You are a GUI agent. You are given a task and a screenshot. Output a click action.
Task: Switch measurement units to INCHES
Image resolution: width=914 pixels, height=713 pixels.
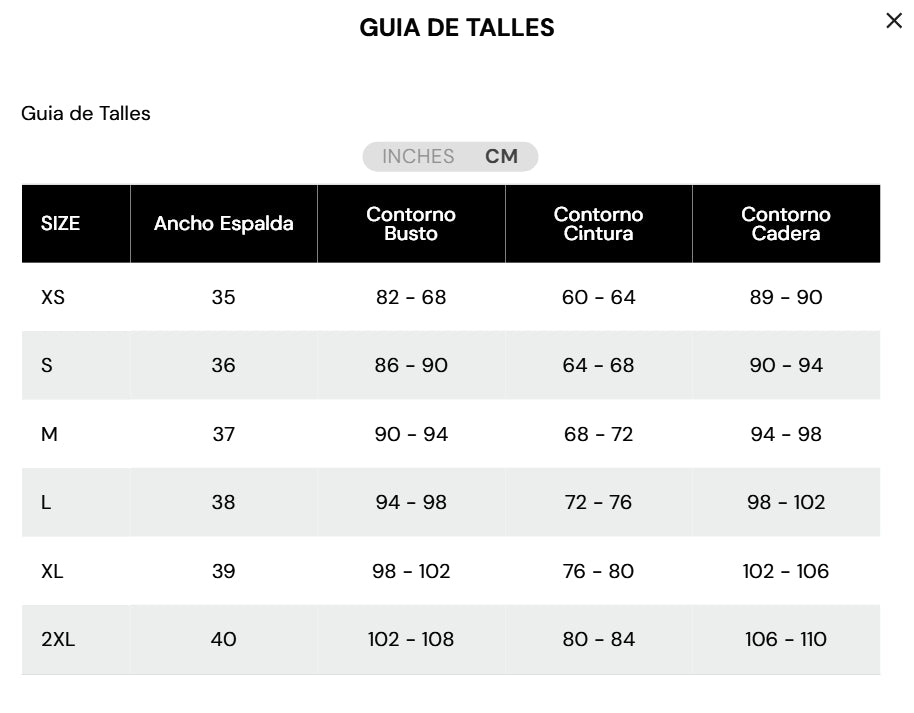coord(418,157)
